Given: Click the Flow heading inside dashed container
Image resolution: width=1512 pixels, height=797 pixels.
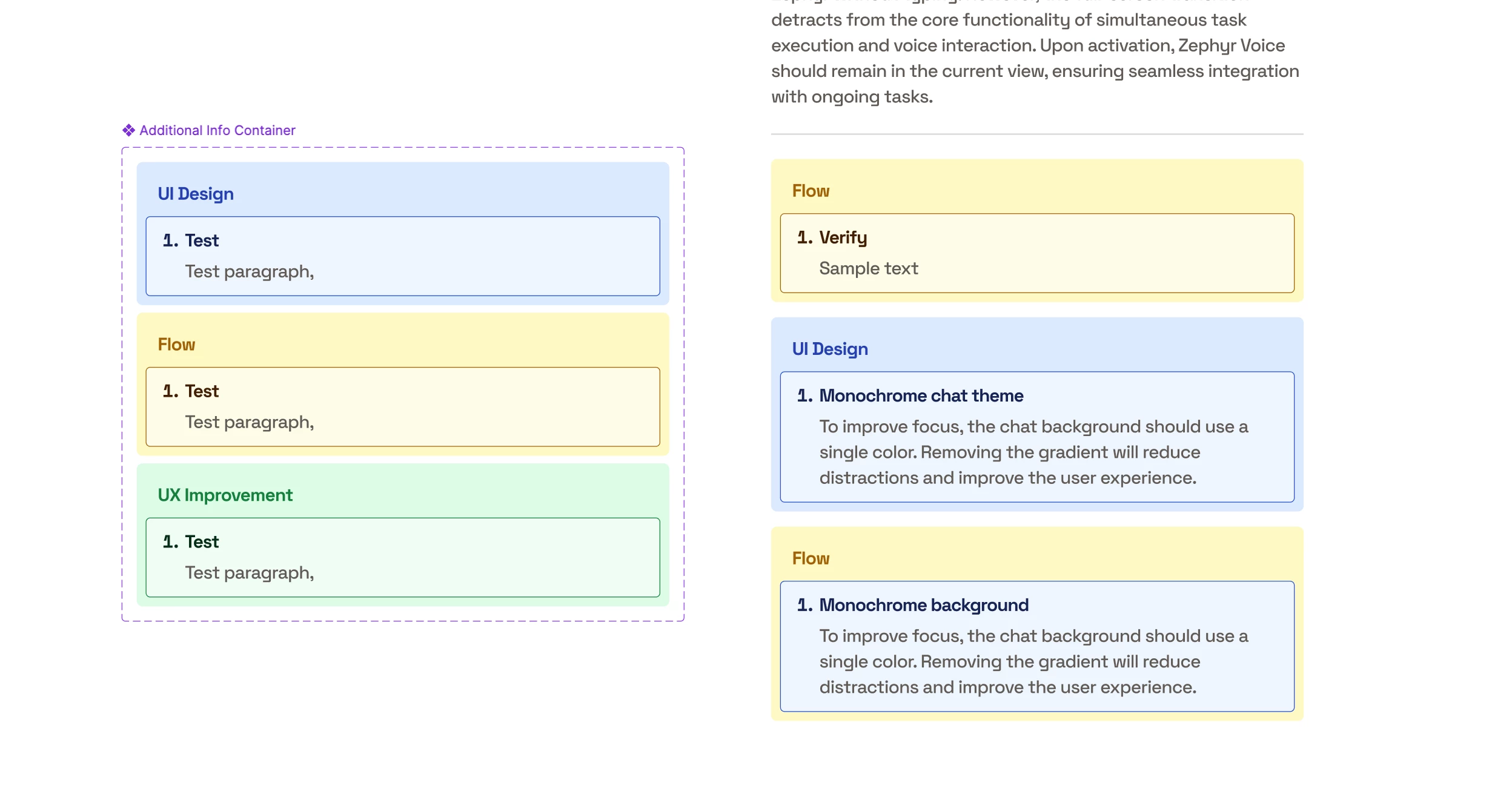Looking at the screenshot, I should (x=176, y=345).
